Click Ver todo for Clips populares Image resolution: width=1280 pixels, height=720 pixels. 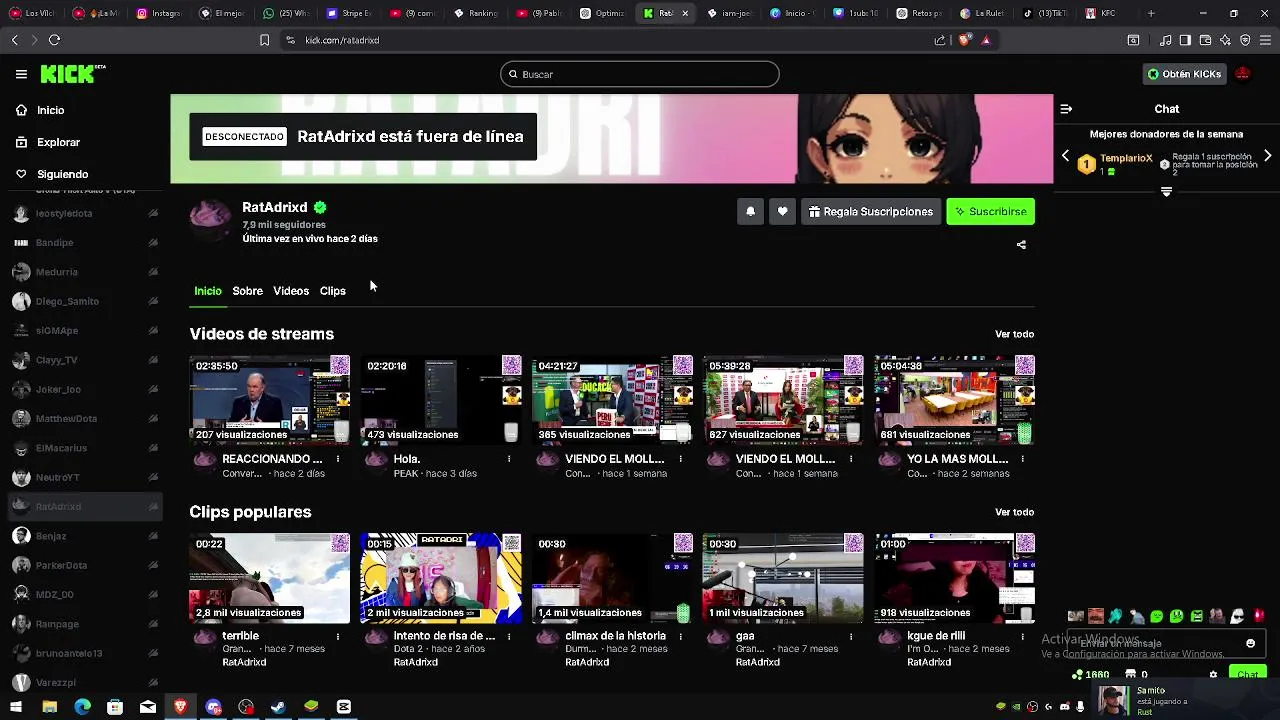[1014, 512]
